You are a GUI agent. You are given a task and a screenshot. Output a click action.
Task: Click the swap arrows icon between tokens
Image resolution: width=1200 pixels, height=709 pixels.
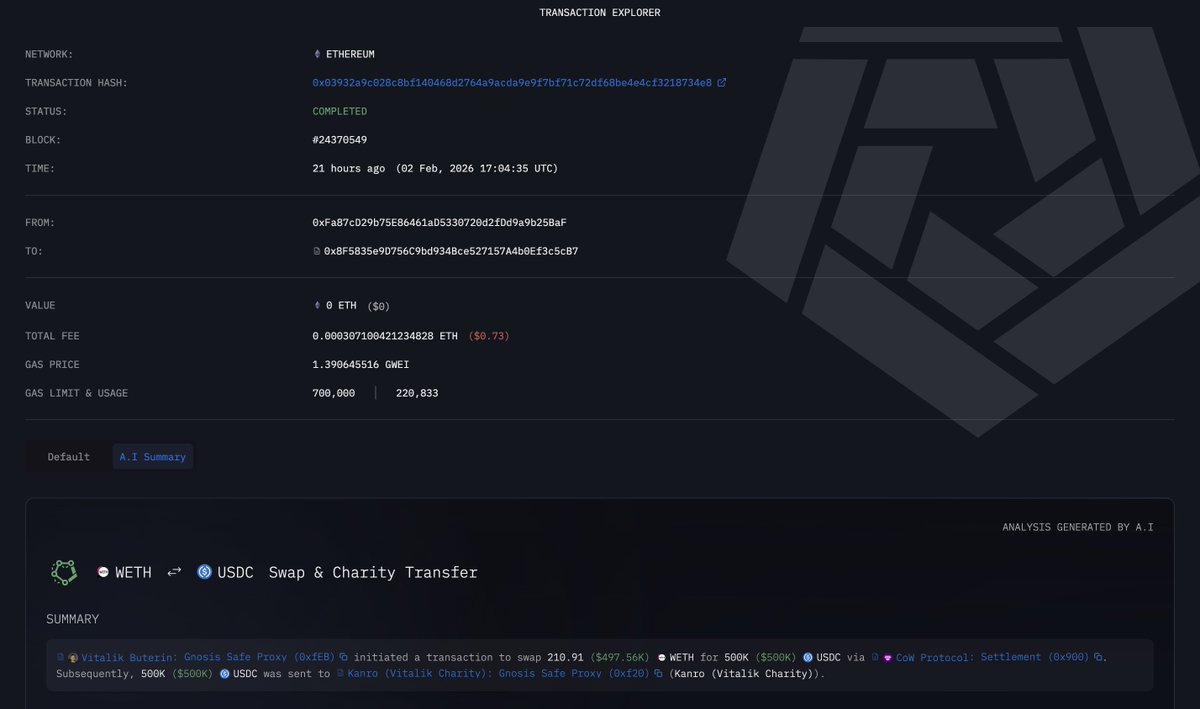(174, 573)
